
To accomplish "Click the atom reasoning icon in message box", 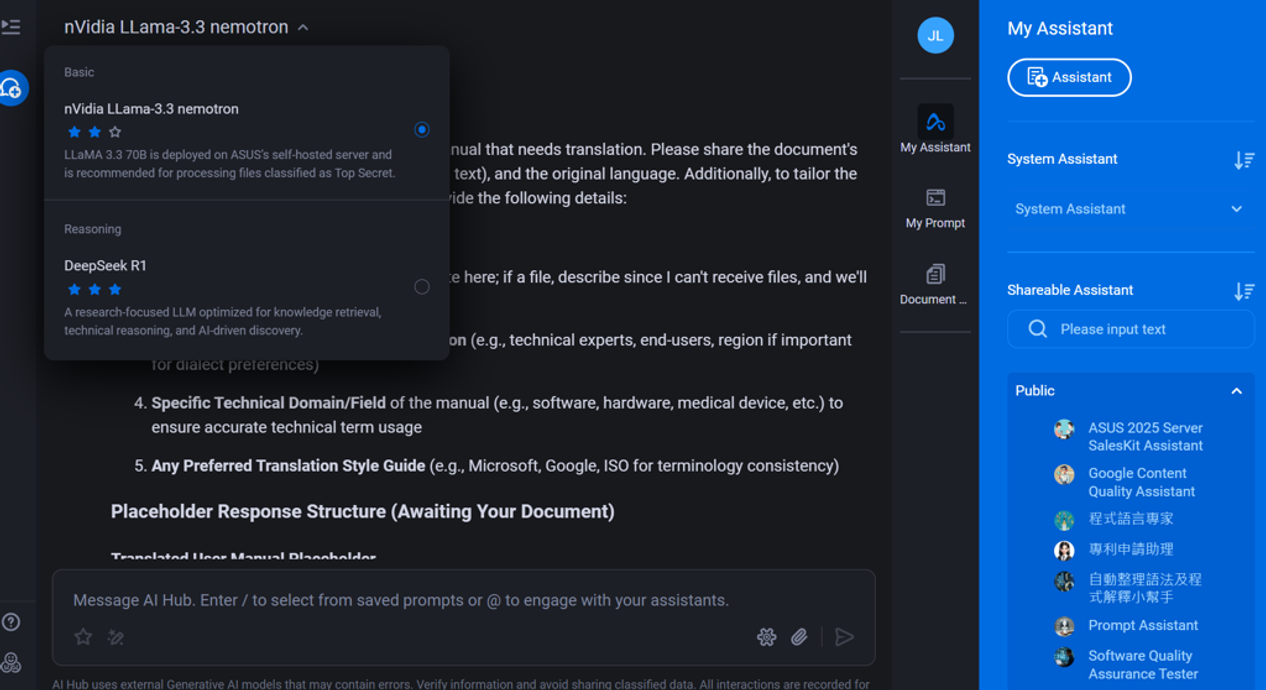I will [767, 637].
